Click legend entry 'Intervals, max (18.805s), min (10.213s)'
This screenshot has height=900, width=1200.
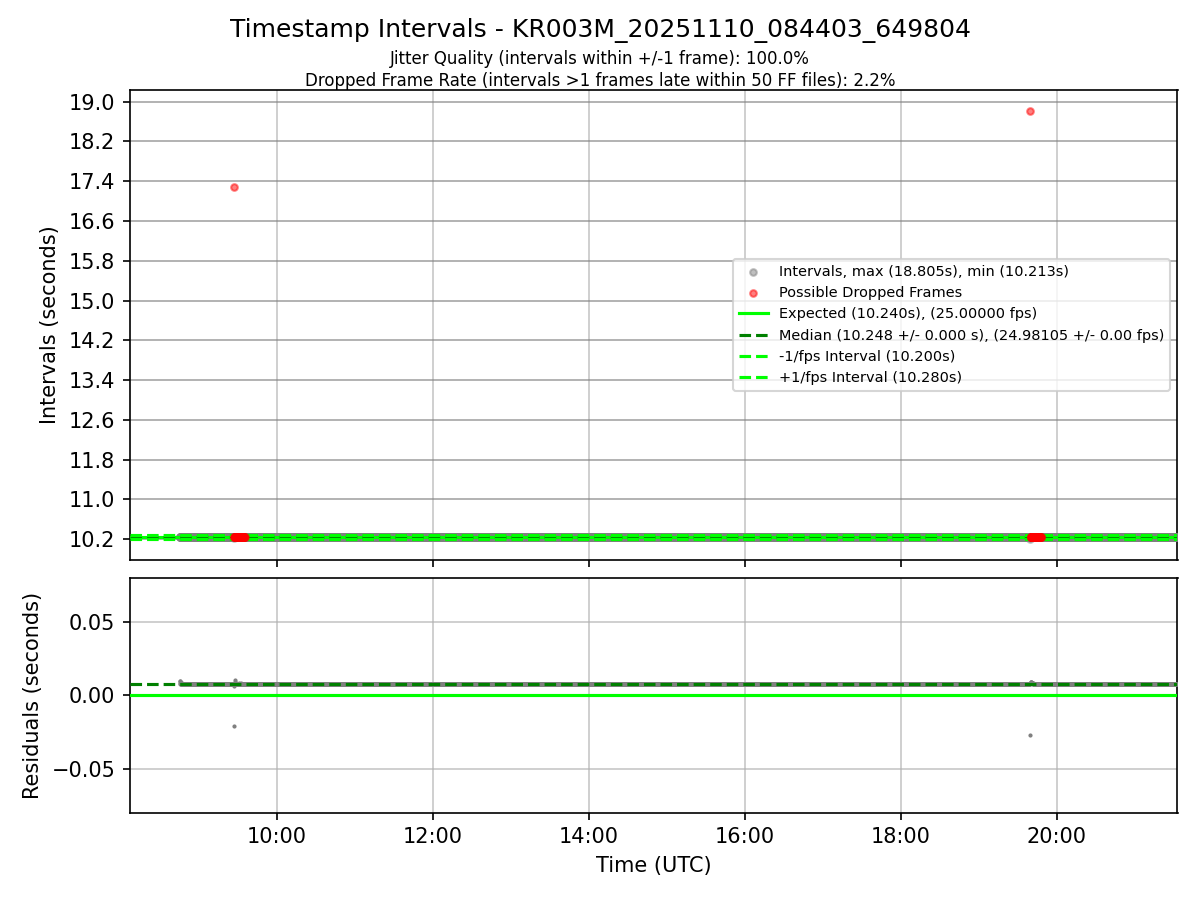click(924, 271)
